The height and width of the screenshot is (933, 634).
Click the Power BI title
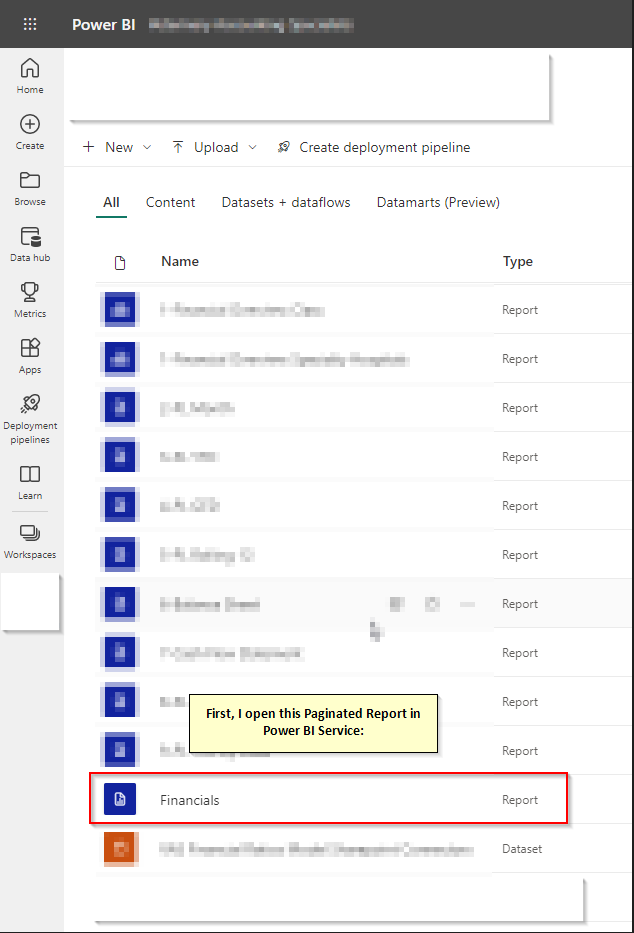point(103,25)
